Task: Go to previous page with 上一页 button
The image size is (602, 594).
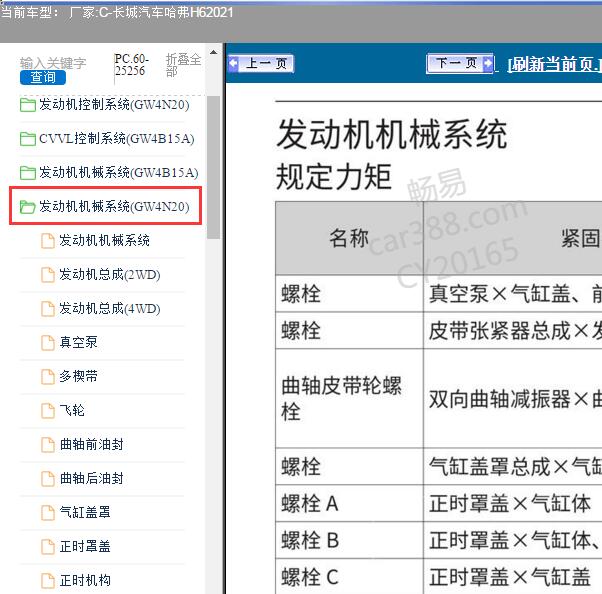Action: (260, 63)
